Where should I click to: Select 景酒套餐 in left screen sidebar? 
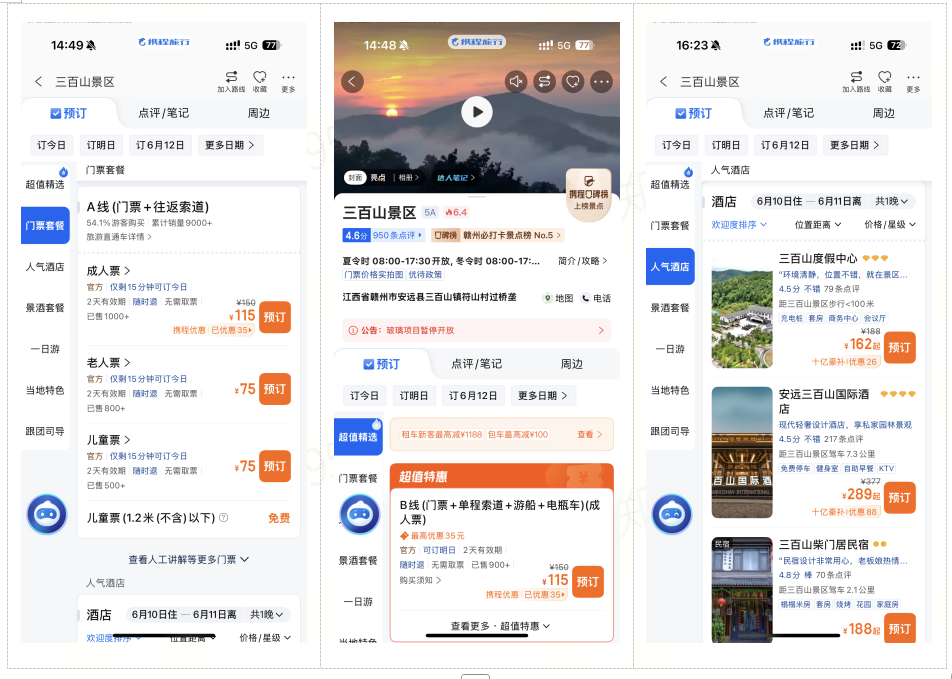pyautogui.click(x=45, y=308)
